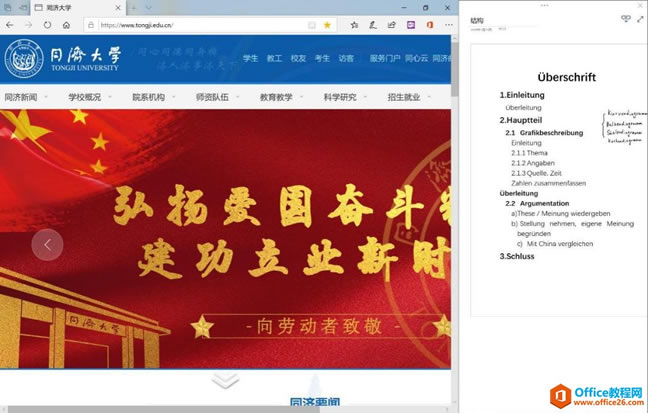
Task: Click the 2.2 Argumentation line
Action: click(x=537, y=203)
